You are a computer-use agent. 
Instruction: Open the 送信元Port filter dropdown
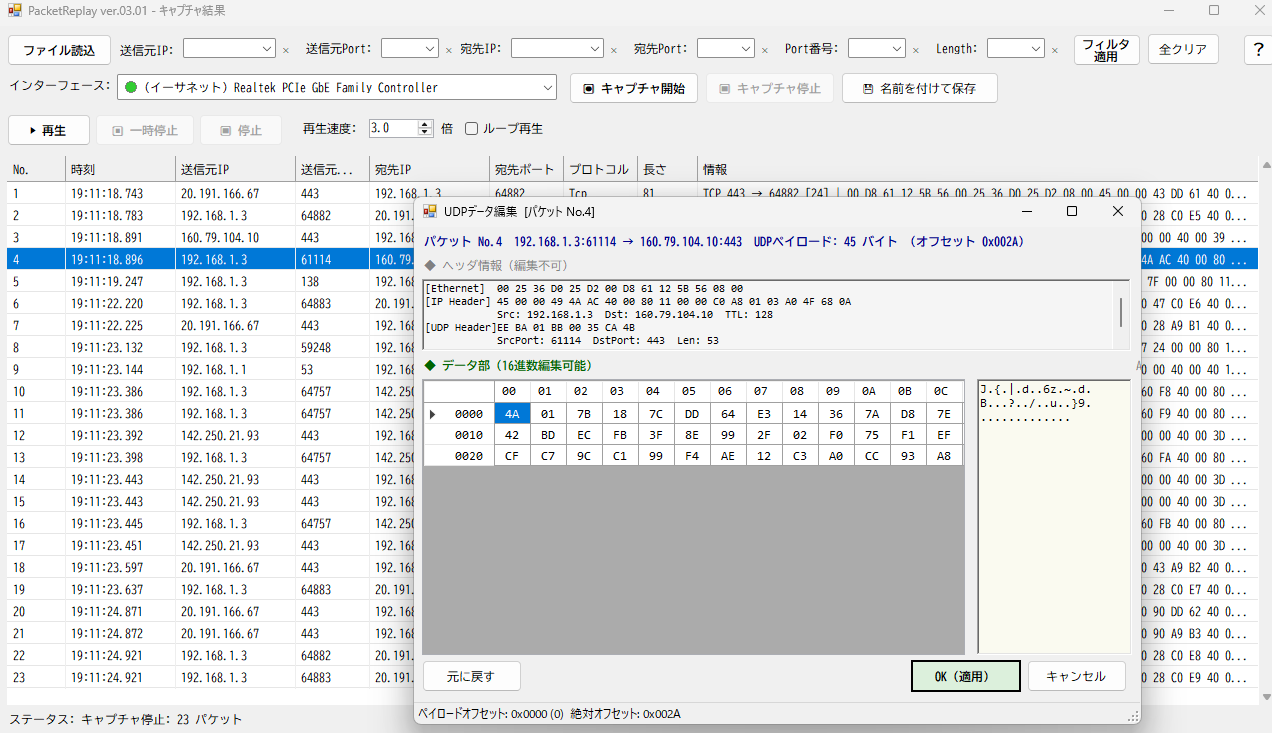(x=431, y=48)
